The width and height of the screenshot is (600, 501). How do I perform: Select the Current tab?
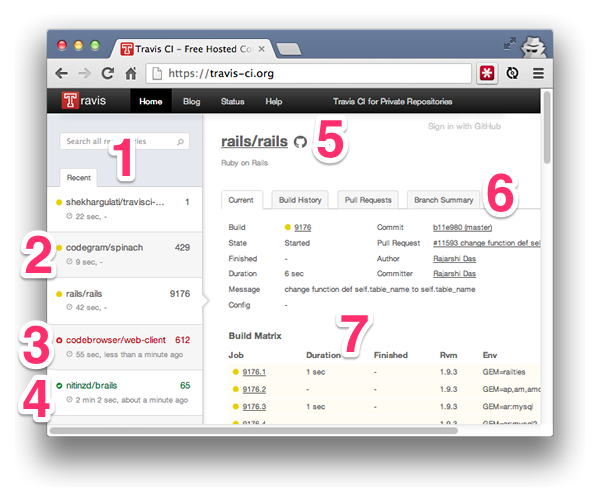(x=241, y=200)
